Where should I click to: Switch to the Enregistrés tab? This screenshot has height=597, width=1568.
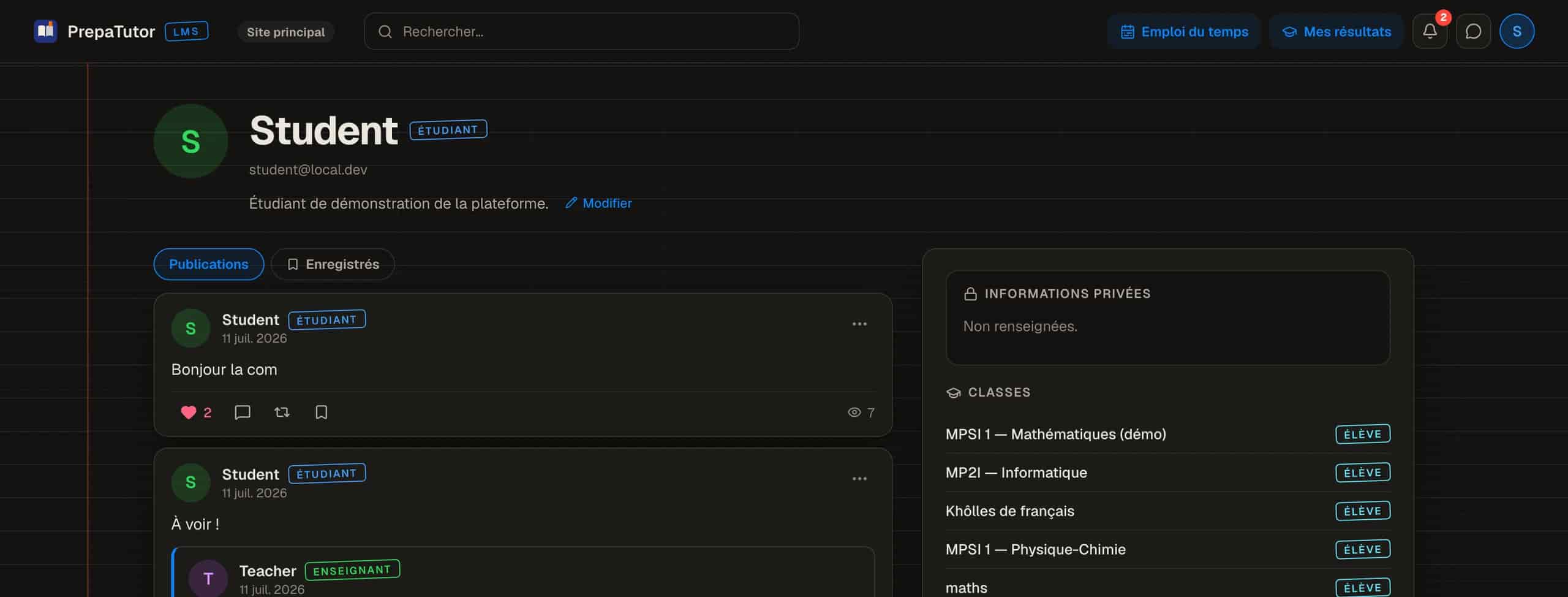click(333, 264)
